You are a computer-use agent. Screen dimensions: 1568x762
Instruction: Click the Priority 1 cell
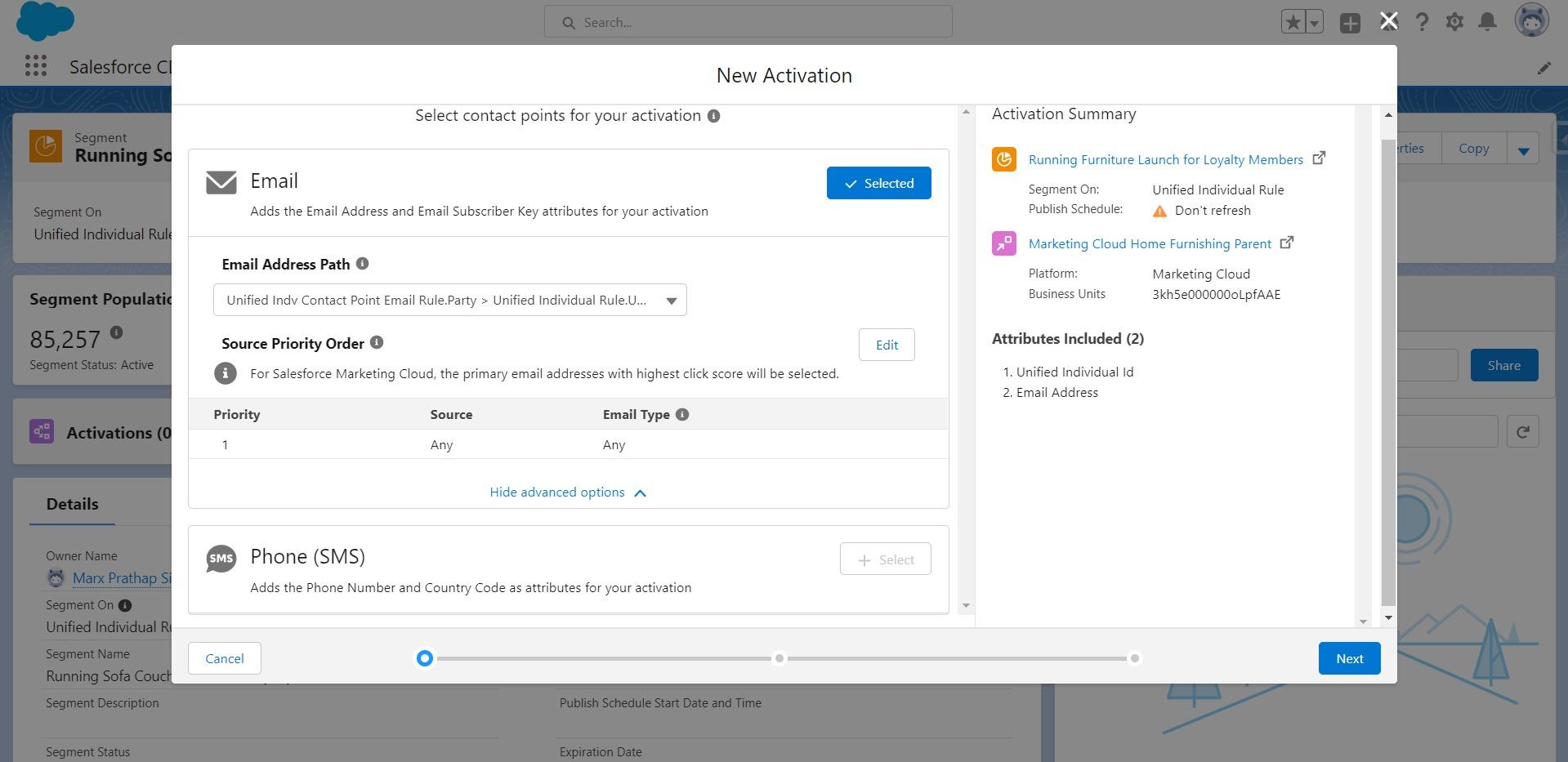[225, 445]
